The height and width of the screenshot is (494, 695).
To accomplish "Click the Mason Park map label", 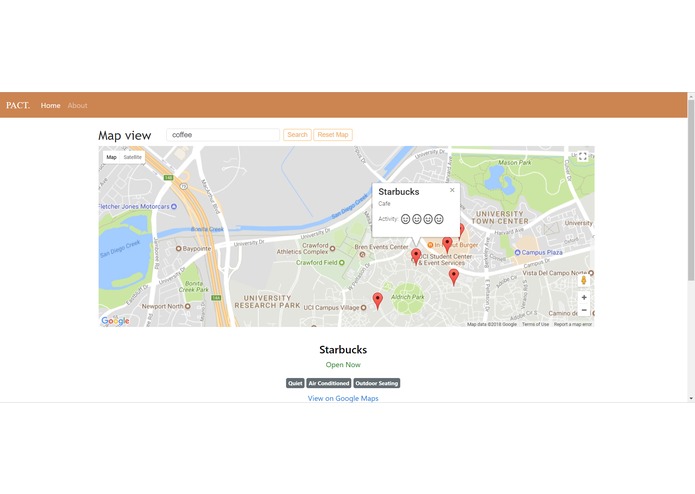I will pos(515,163).
